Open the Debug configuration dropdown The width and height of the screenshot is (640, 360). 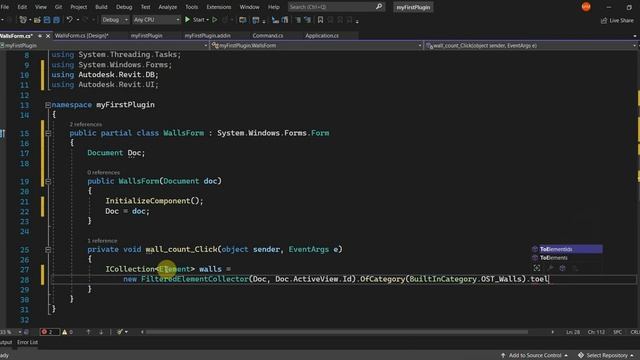point(115,20)
